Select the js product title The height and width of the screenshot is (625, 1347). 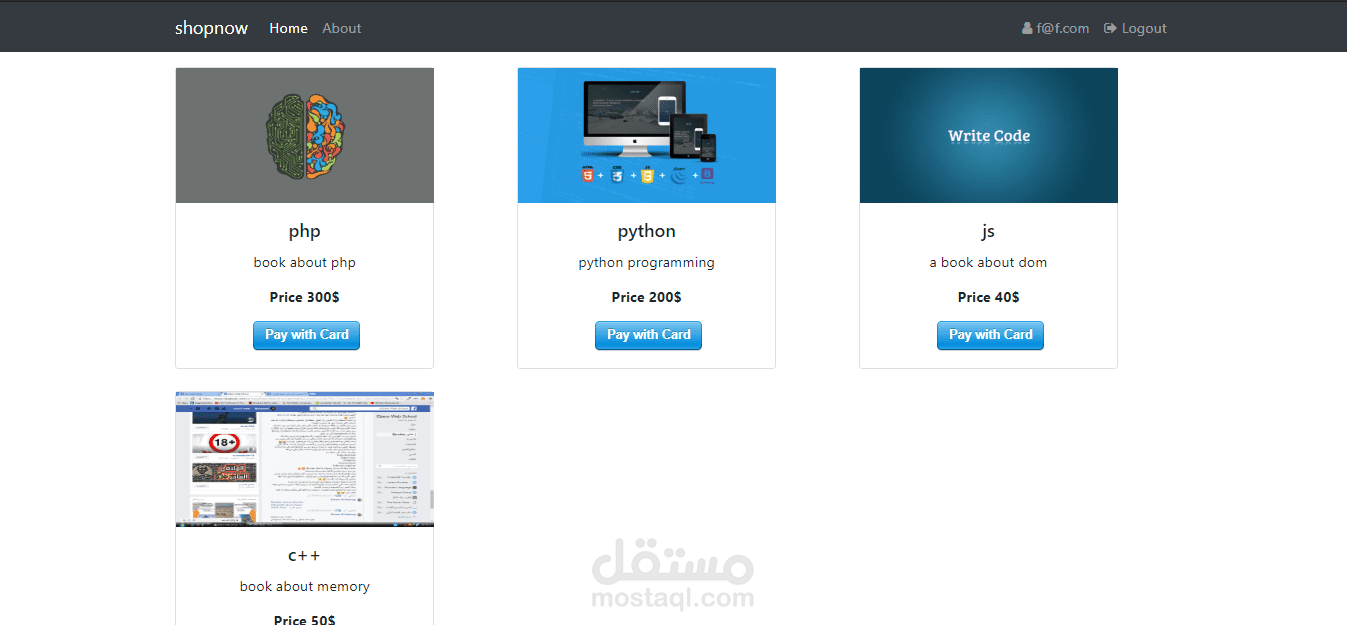[988, 232]
